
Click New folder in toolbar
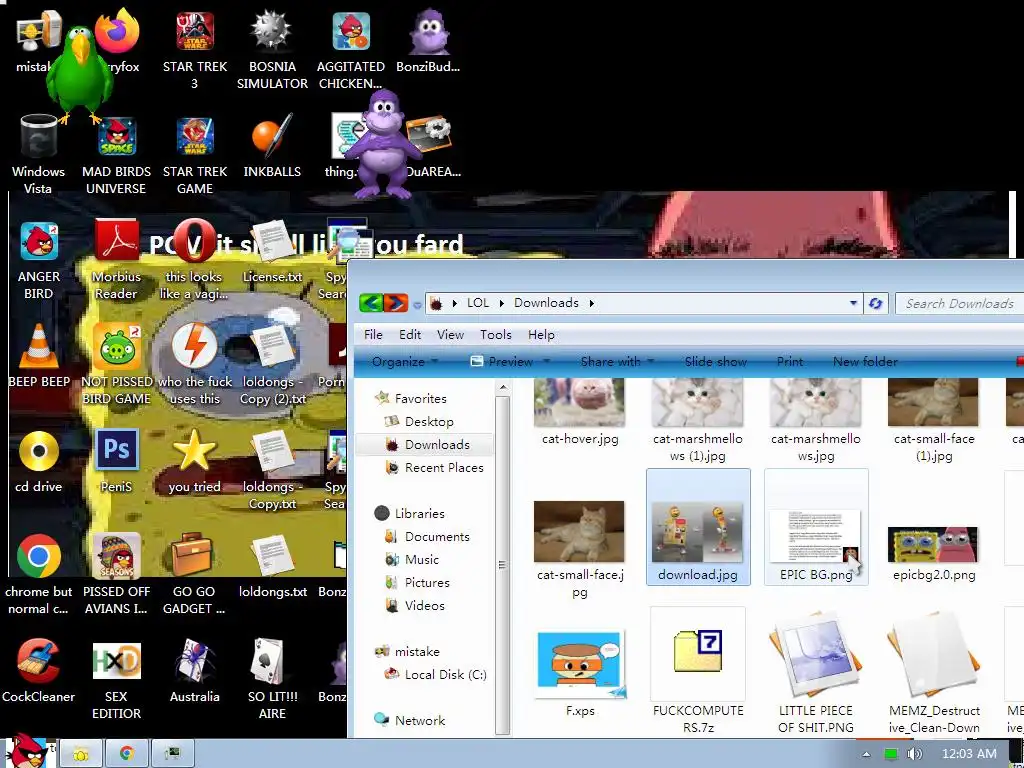(865, 361)
